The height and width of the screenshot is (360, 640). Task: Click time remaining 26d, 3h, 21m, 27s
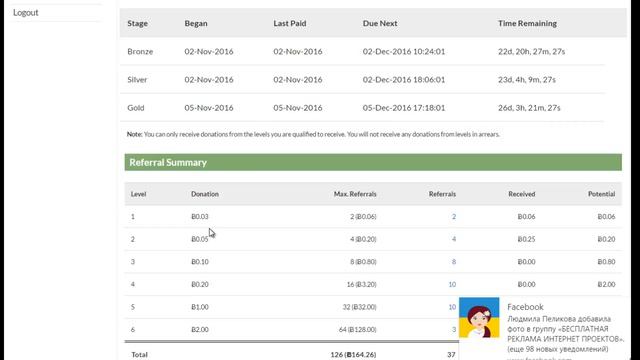[x=529, y=108]
